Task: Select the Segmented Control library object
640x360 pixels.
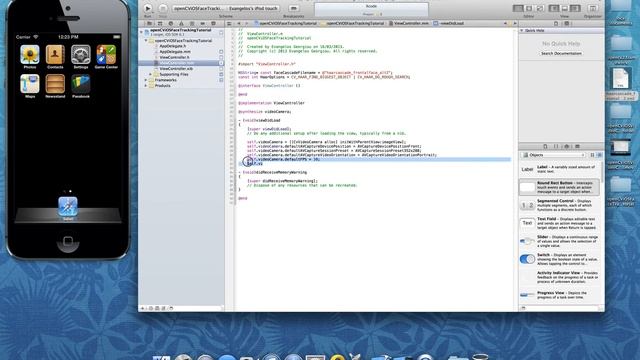Action: (x=560, y=205)
